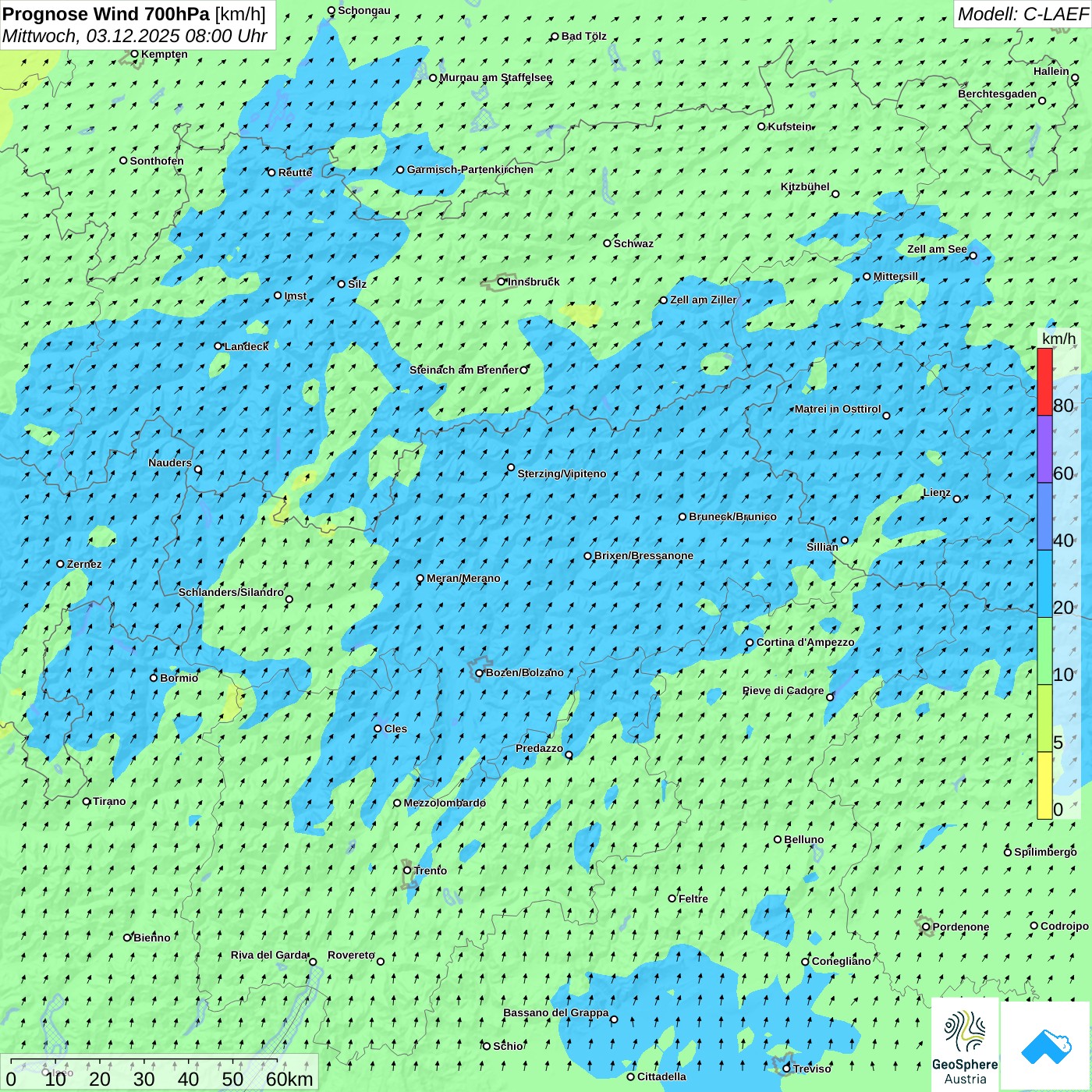This screenshot has width=1092, height=1092.
Task: Click the 60km scale bar label
Action: pos(289,1079)
